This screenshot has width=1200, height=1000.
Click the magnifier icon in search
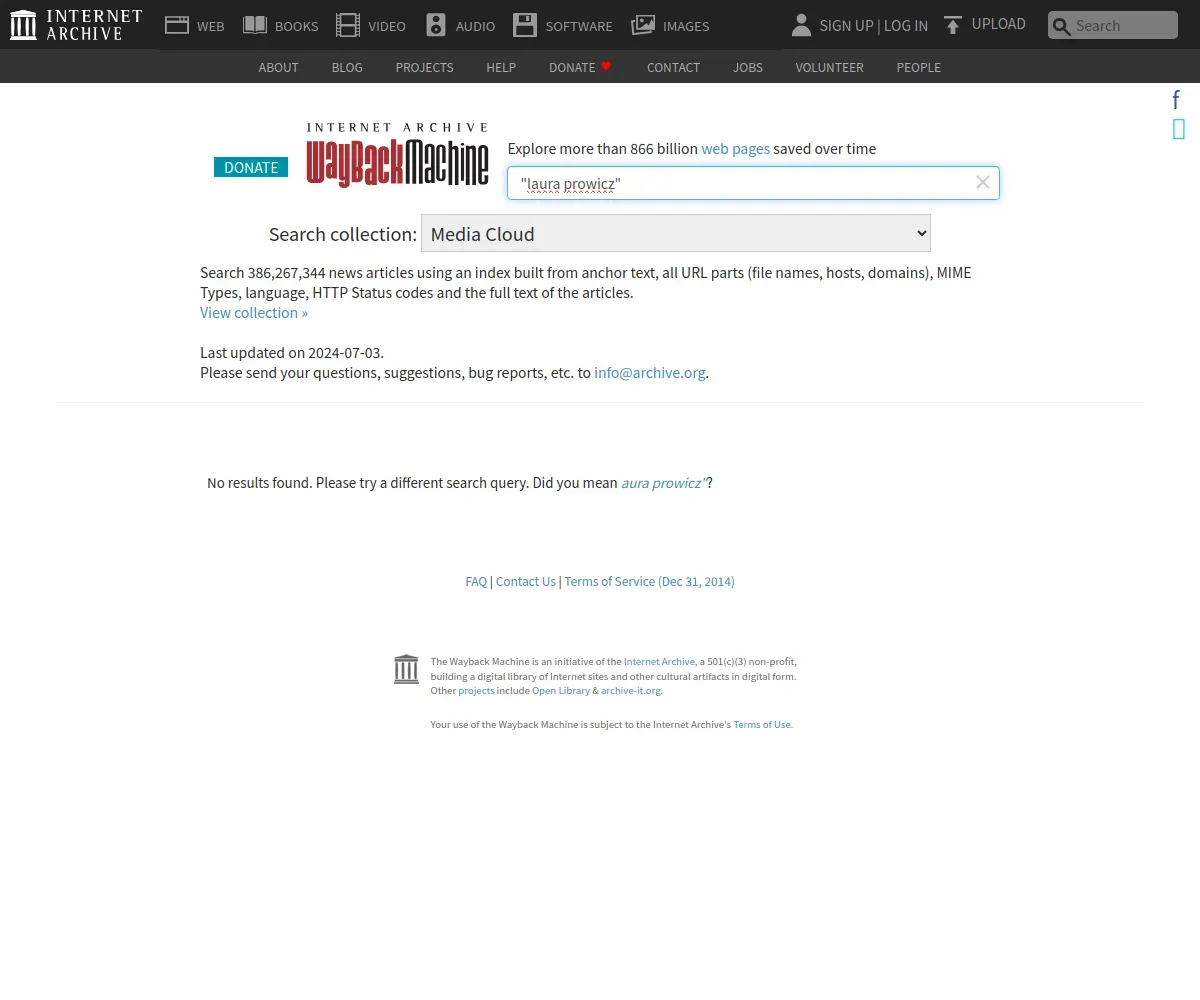click(1061, 26)
